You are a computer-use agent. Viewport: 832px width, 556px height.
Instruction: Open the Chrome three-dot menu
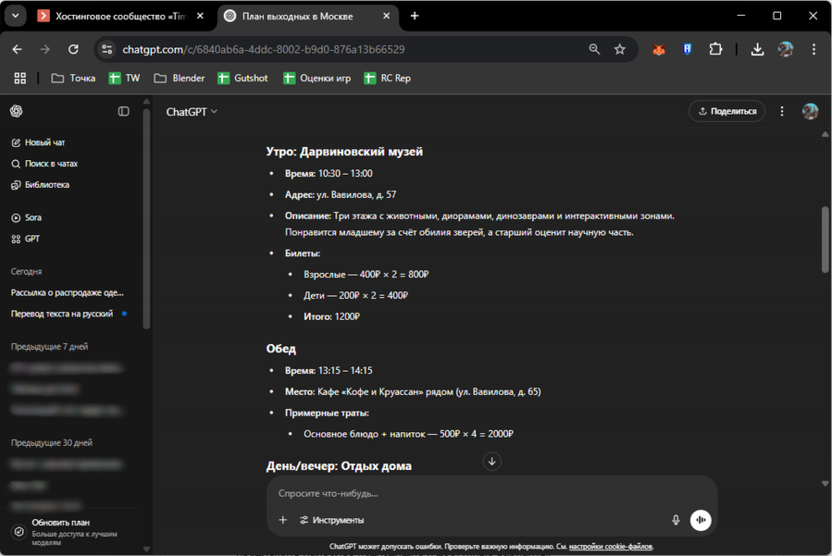pos(813,49)
